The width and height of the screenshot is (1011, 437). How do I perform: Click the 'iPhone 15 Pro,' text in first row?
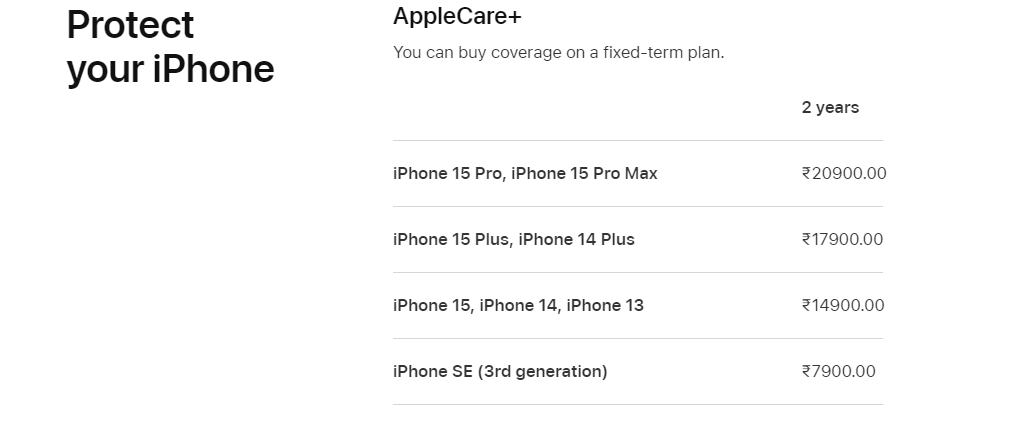[449, 173]
